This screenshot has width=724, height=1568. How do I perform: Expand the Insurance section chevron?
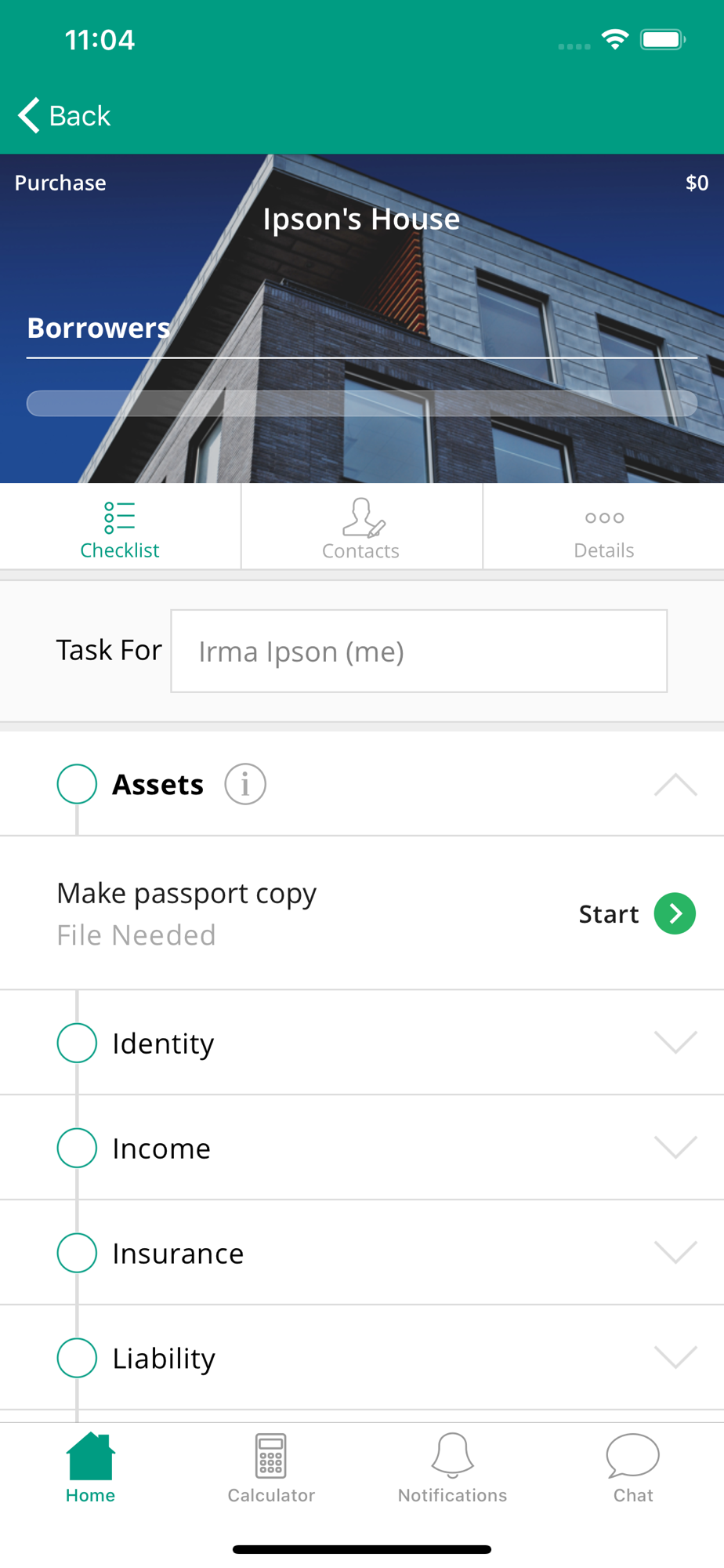(675, 1252)
